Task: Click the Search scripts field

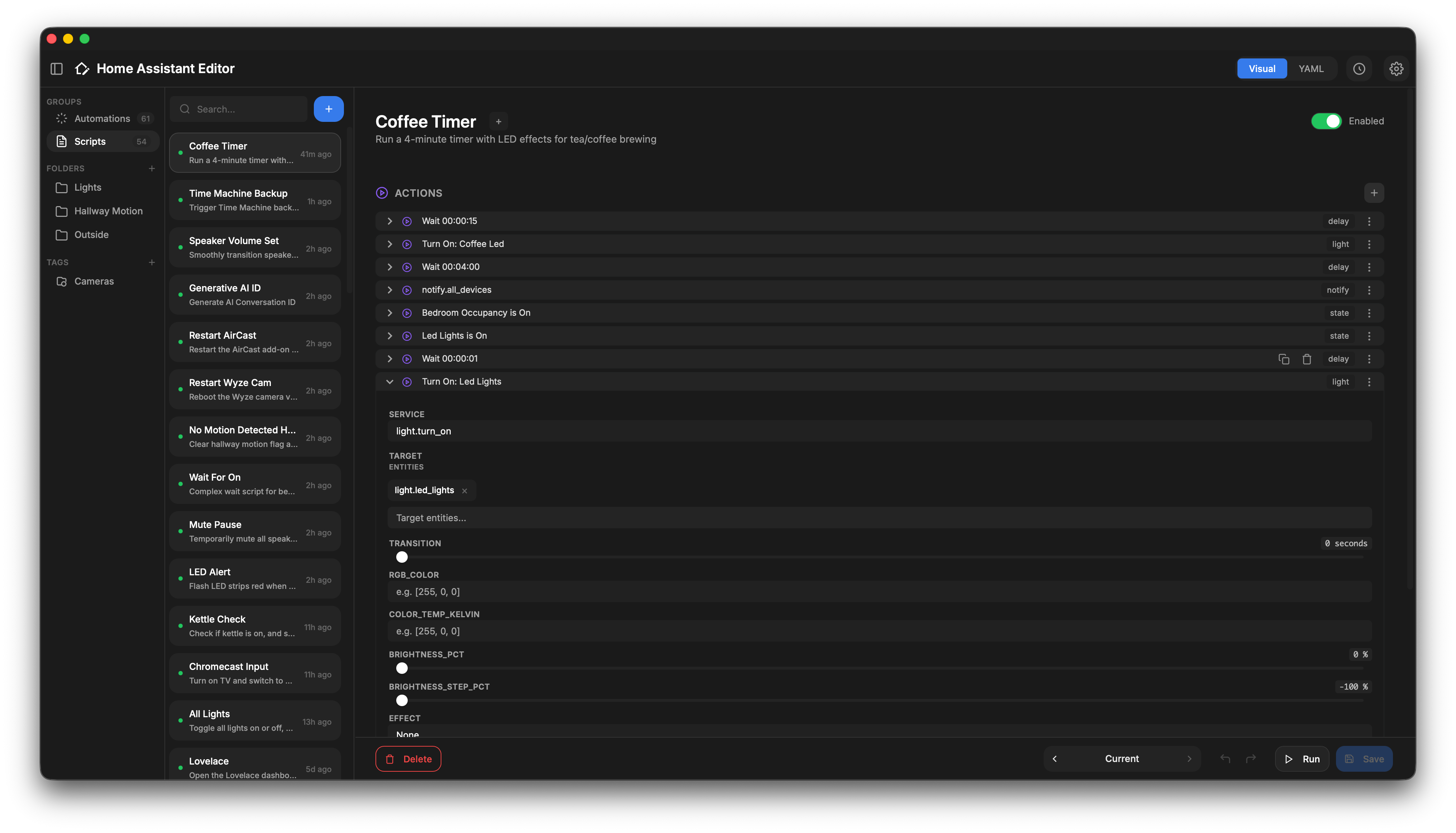Action: pos(239,109)
